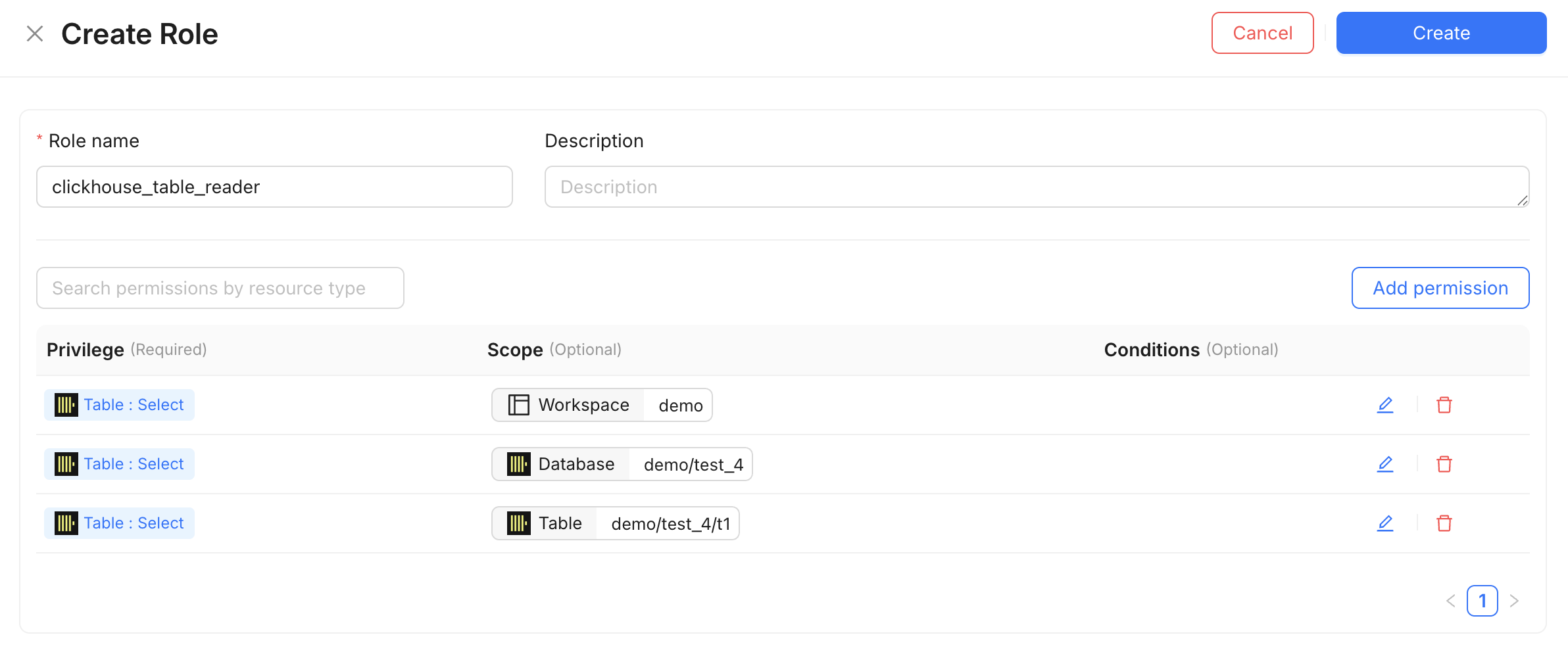Click the search permissions by resource type box

click(220, 288)
